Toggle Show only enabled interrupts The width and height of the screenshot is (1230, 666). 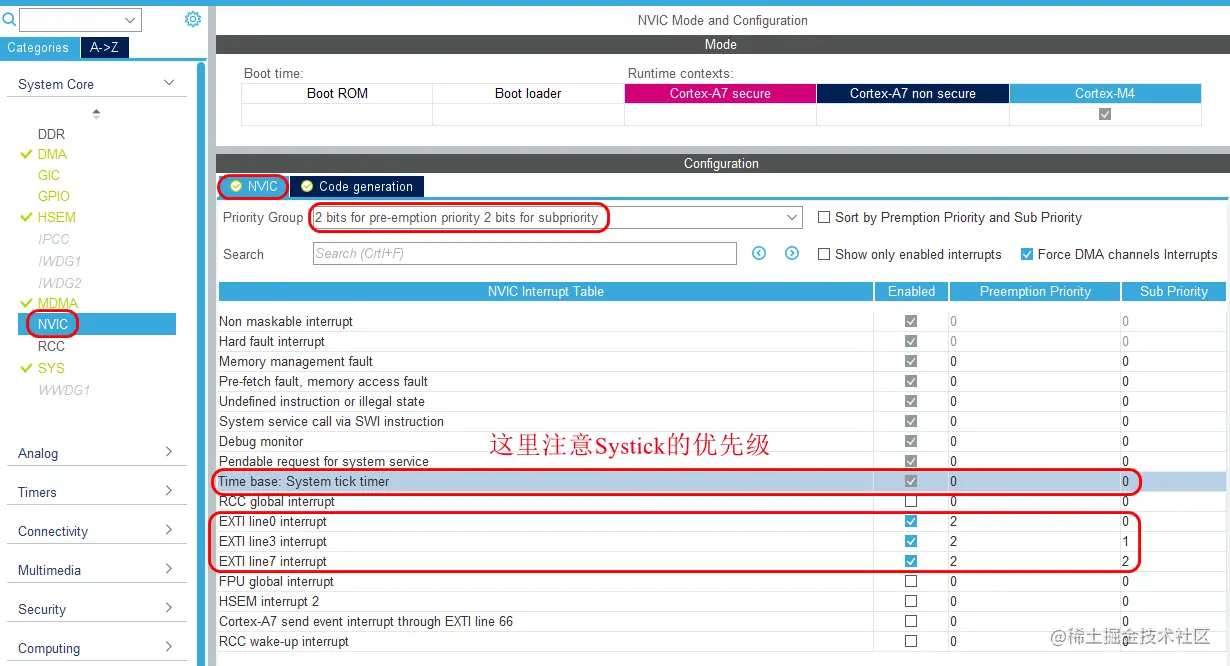pyautogui.click(x=824, y=254)
